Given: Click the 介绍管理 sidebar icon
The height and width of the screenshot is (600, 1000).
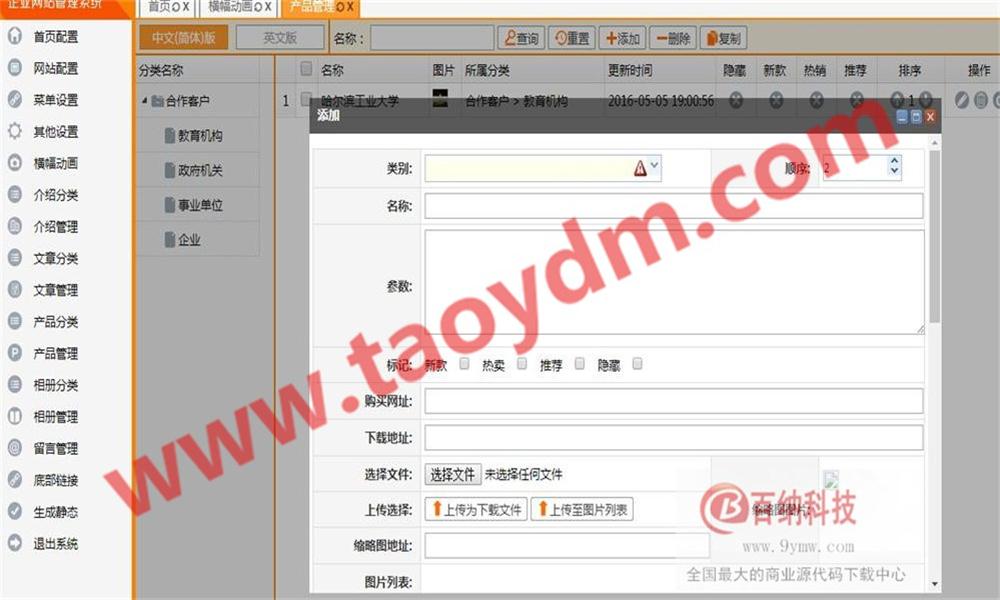Looking at the screenshot, I should coord(15,226).
